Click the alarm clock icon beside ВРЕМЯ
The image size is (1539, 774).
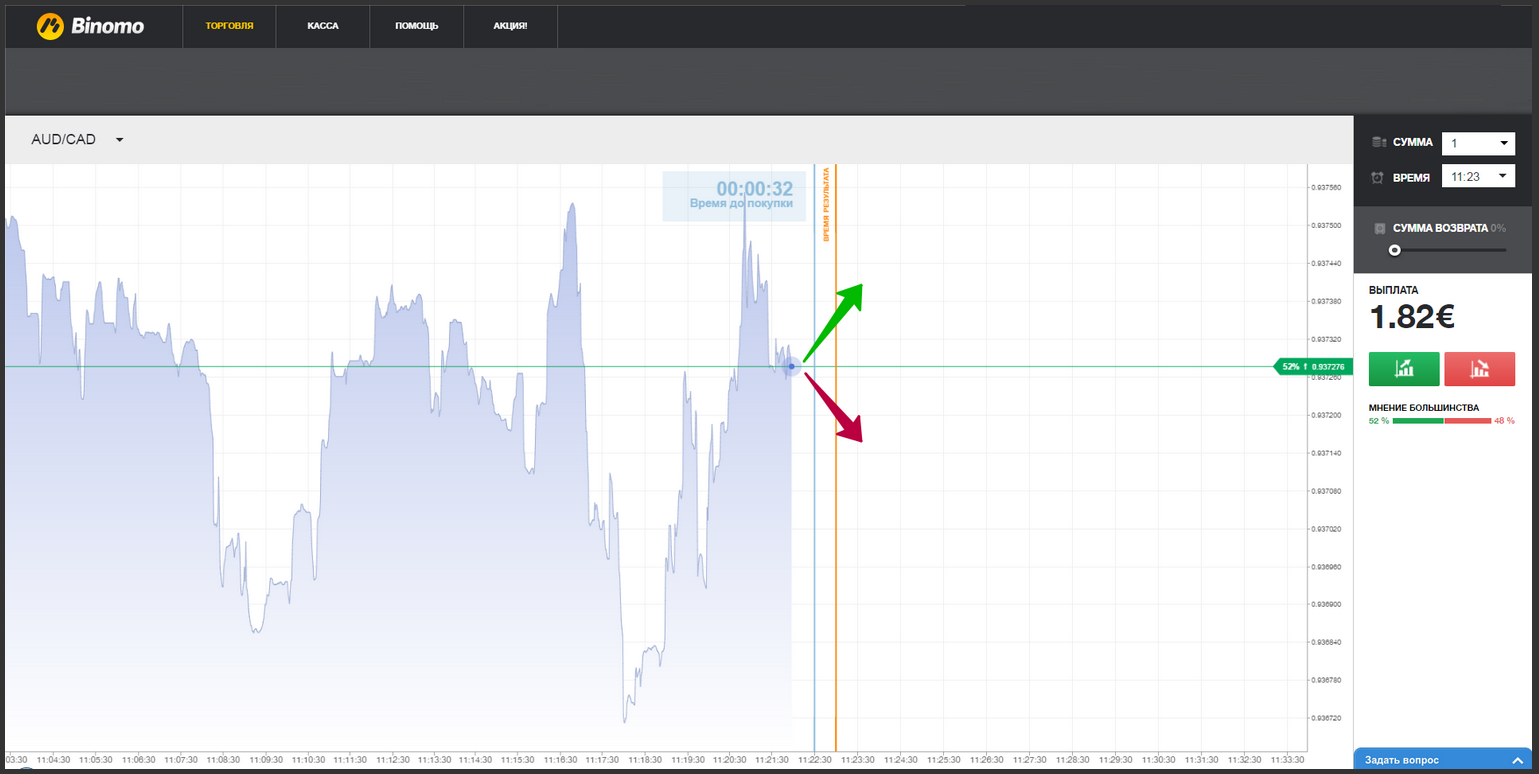click(1378, 177)
